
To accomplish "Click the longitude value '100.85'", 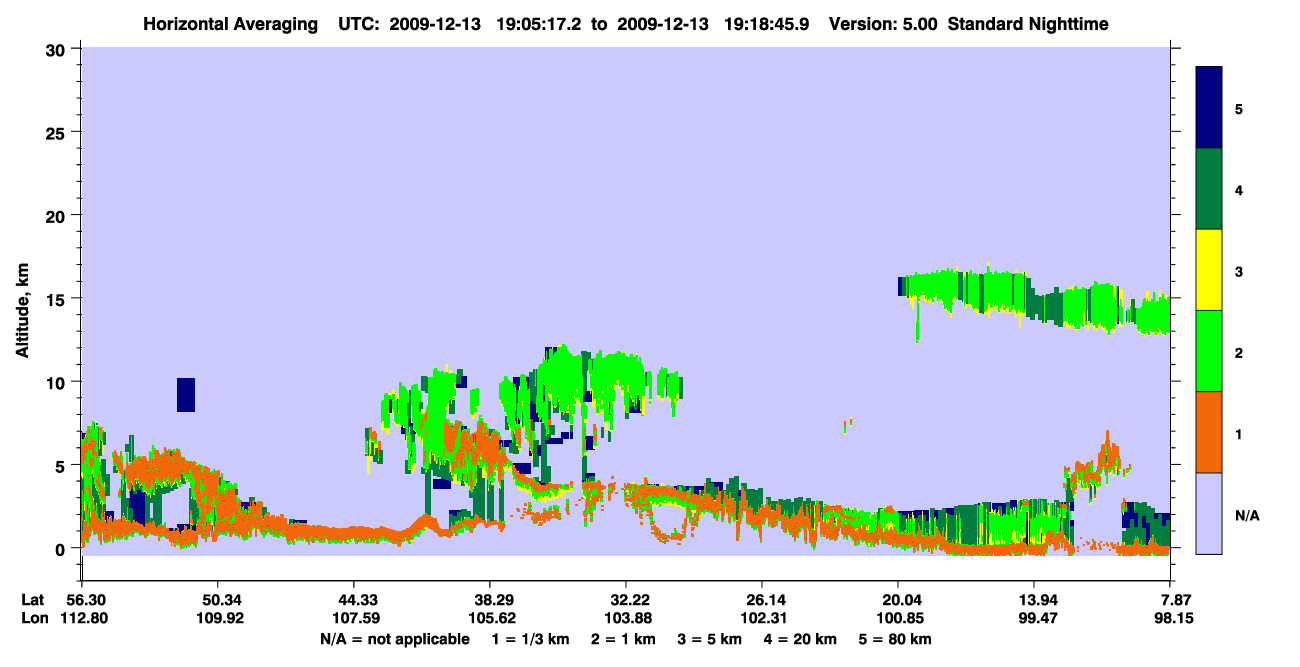I will 898,619.
